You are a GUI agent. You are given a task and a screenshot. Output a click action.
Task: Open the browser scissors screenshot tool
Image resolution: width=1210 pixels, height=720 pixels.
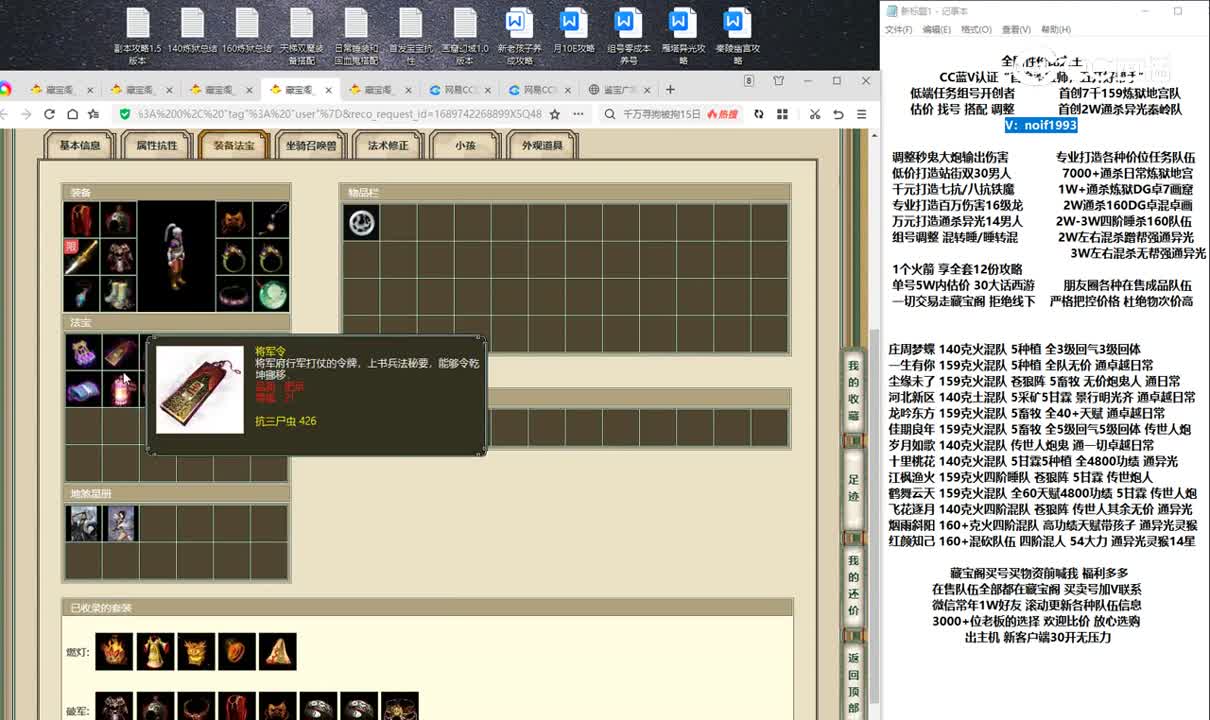click(x=815, y=114)
